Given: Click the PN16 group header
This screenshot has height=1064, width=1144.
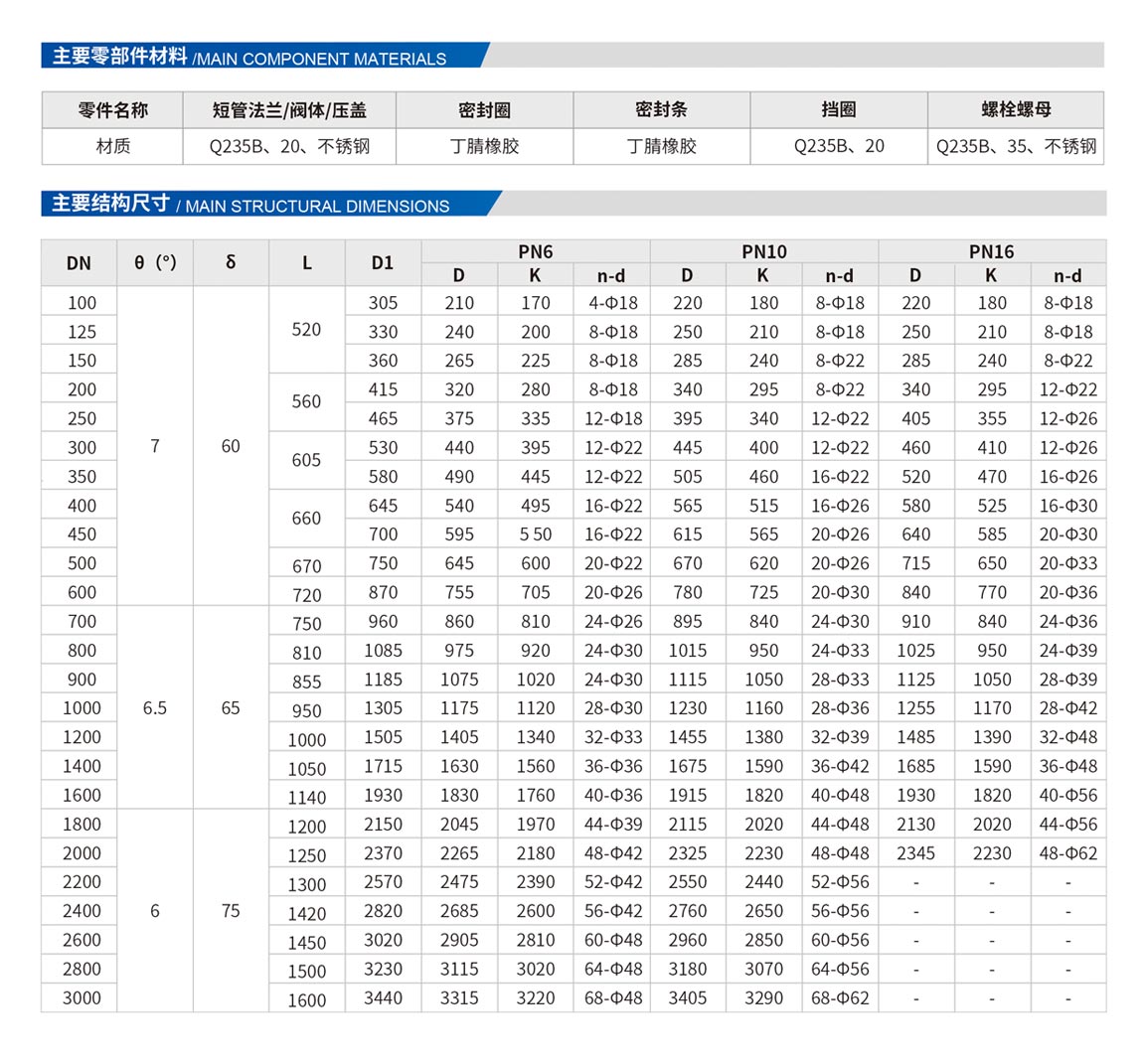Looking at the screenshot, I should click(991, 251).
